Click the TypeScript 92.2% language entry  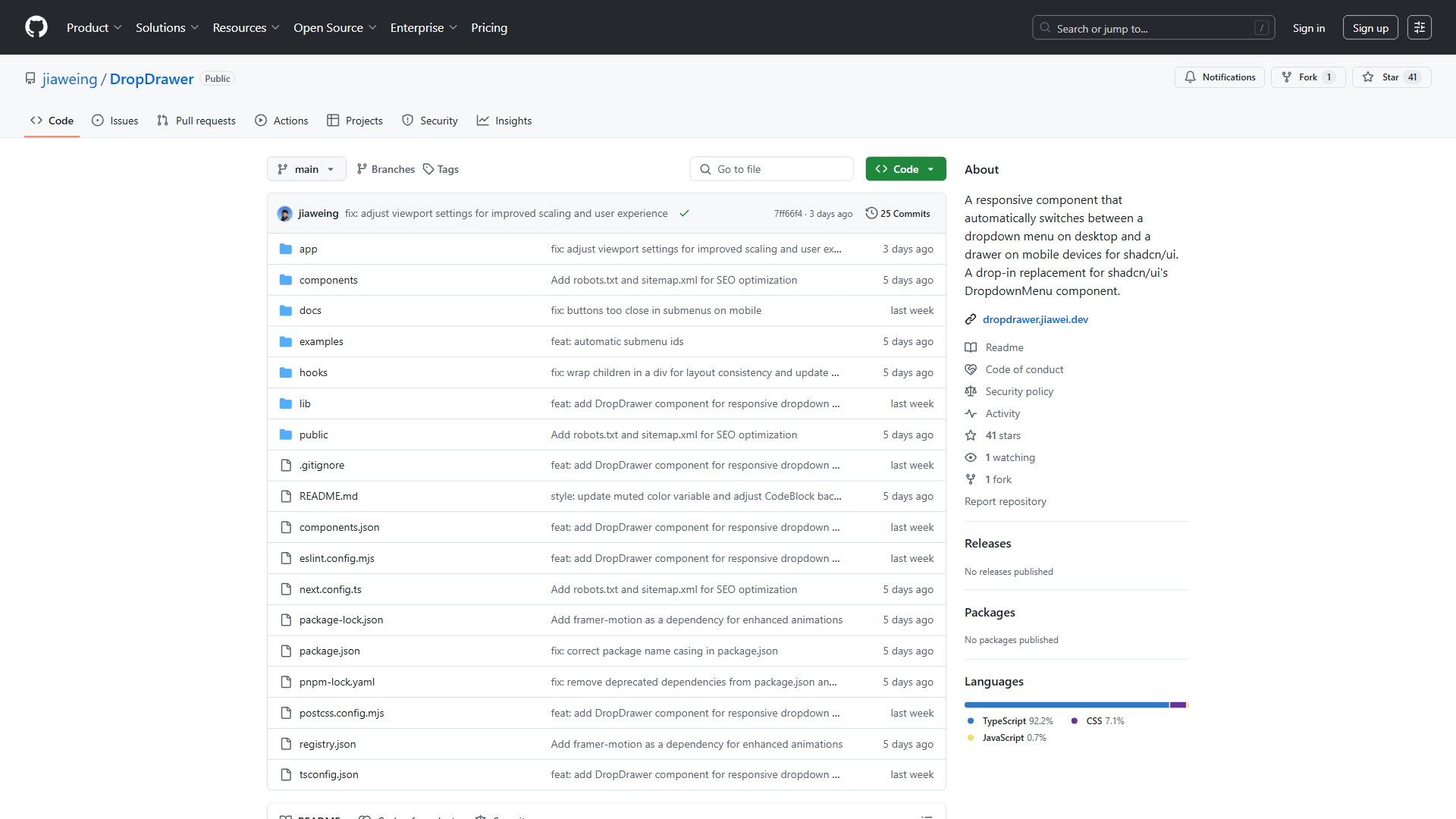1010,721
